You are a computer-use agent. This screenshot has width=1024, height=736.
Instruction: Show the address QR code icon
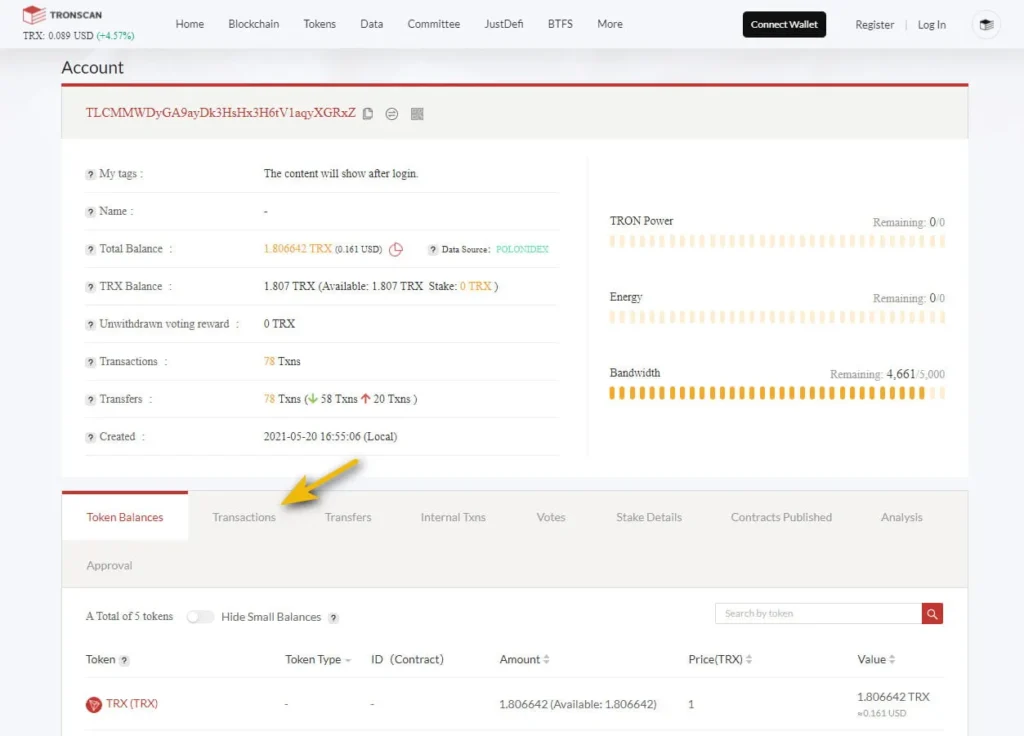417,114
